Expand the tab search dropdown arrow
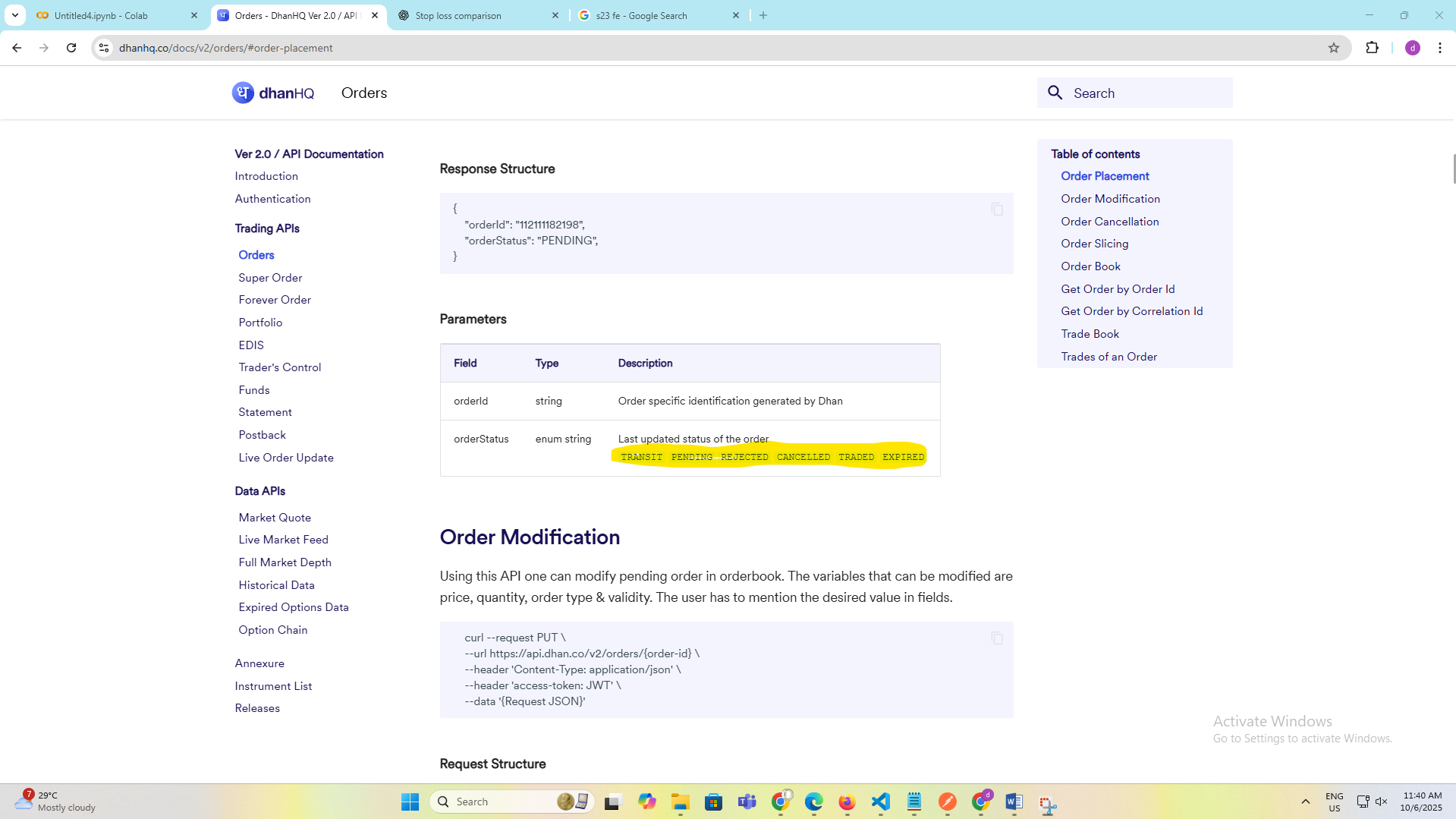Image resolution: width=1456 pixels, height=819 pixels. pos(14,15)
